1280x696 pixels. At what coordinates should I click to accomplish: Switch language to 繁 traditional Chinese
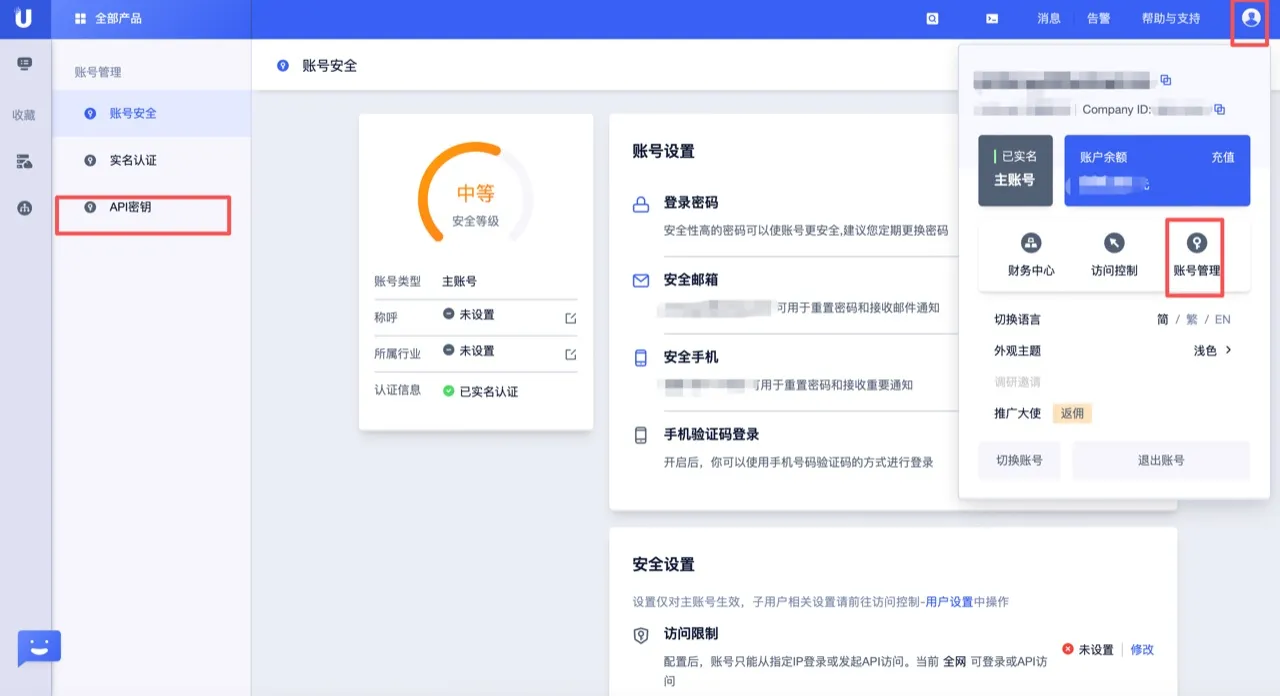point(1192,320)
